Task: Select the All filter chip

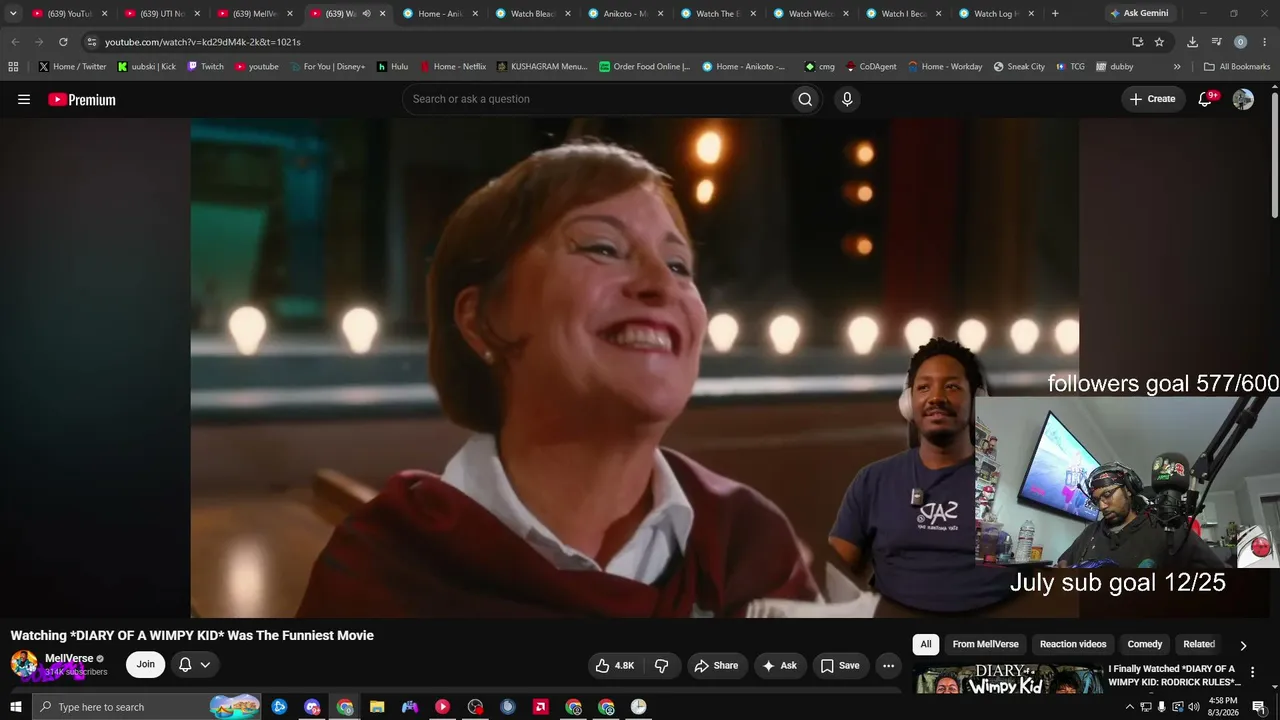Action: 926,644
